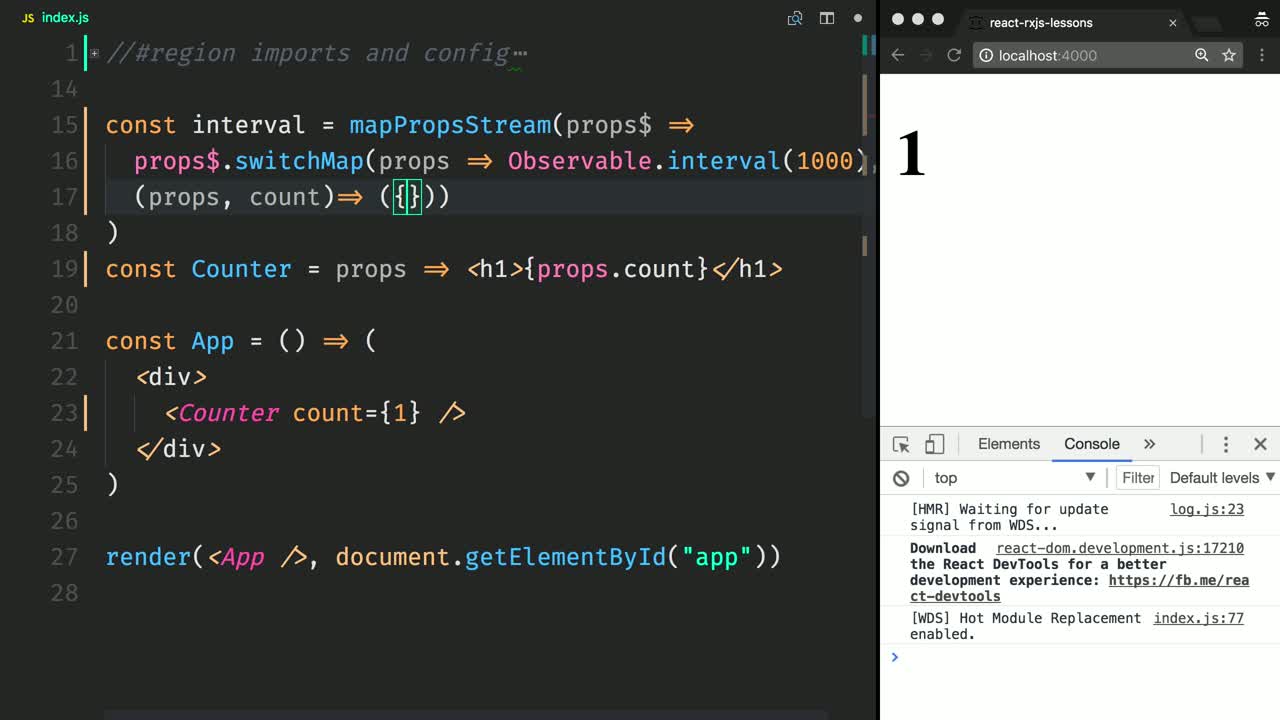Screen dimensions: 1280x720
Task: Show more DevTools tabs via chevrons
Action: pyautogui.click(x=1149, y=444)
